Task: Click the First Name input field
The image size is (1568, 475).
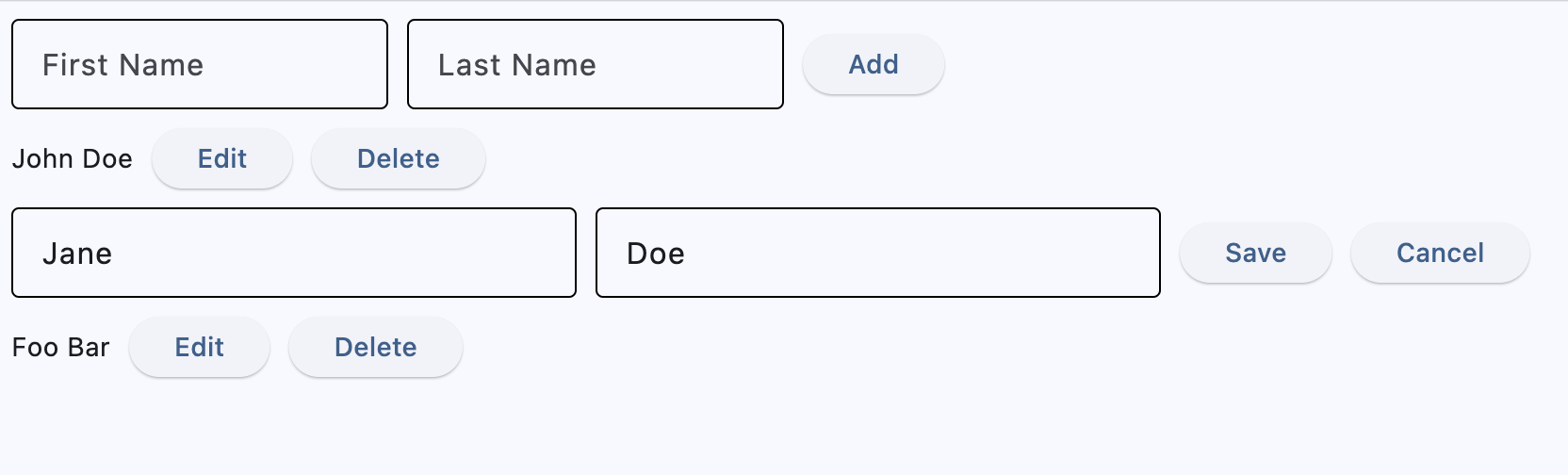Action: tap(200, 64)
